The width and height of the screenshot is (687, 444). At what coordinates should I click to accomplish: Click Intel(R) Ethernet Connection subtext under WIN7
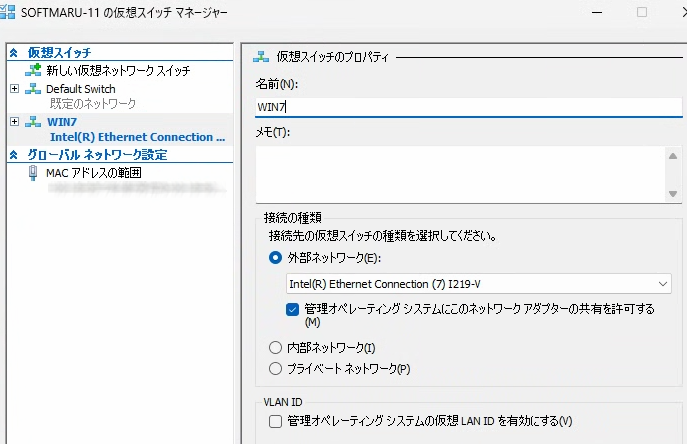coord(138,137)
